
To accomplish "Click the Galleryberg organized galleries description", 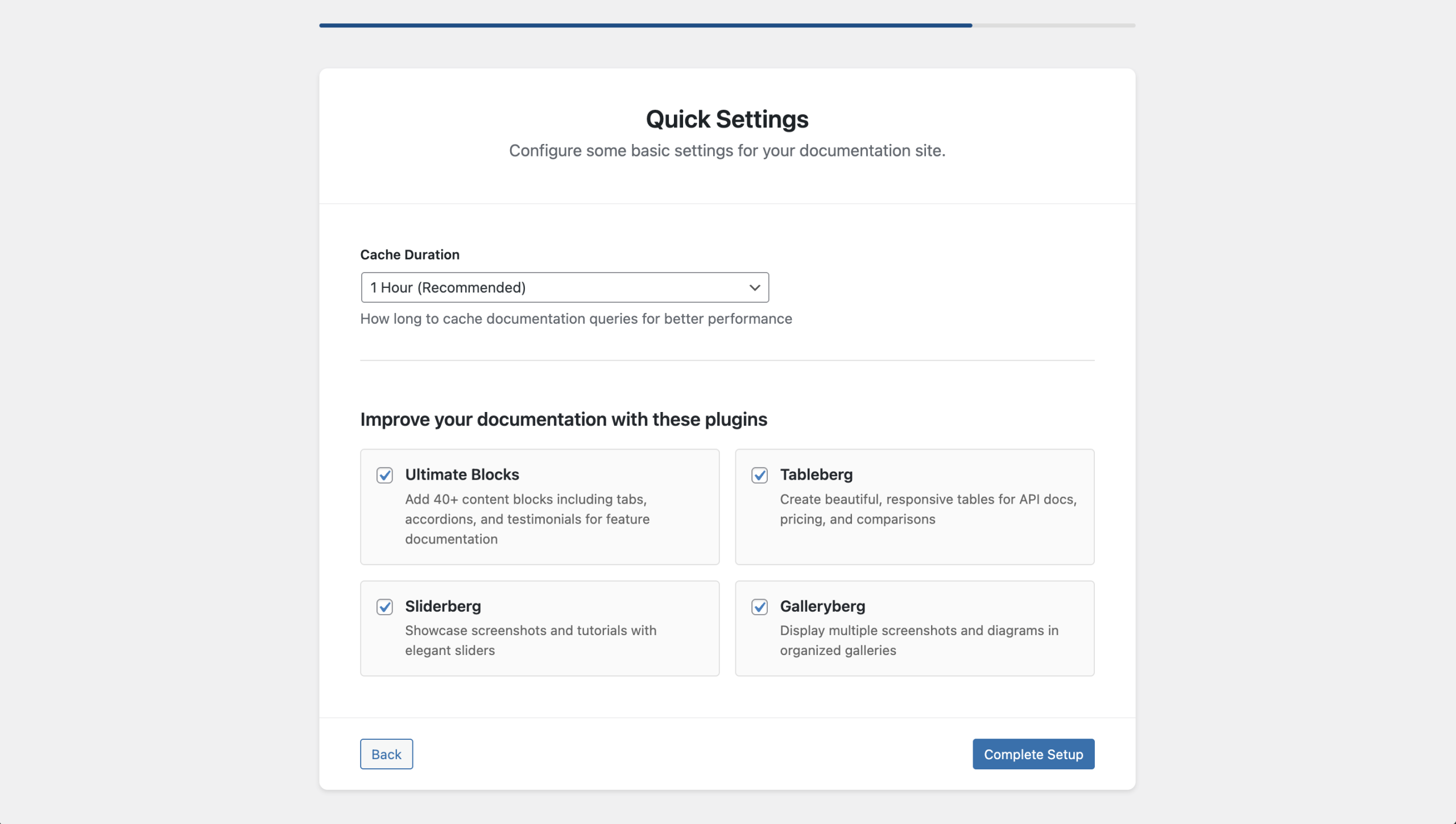I will coord(919,640).
